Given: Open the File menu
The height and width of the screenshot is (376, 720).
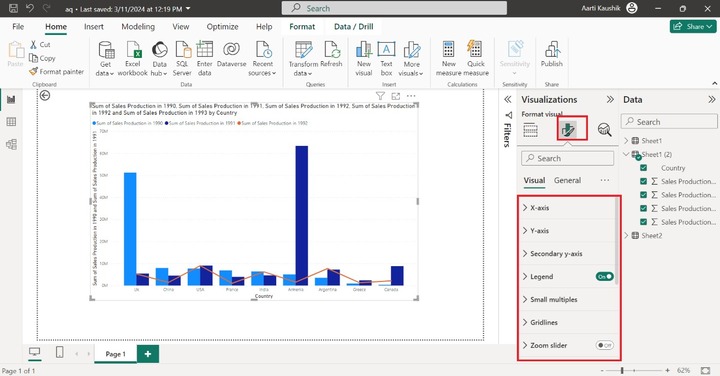Looking at the screenshot, I should pyautogui.click(x=18, y=27).
